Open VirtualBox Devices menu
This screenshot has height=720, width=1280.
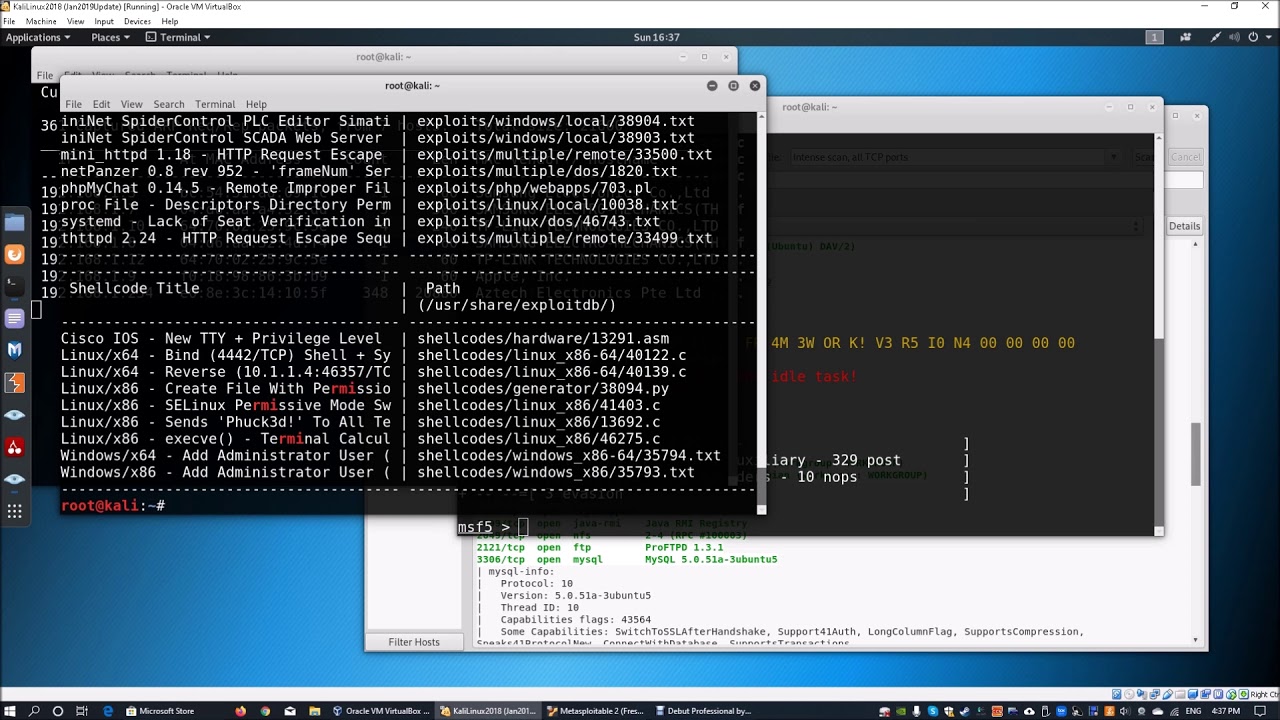(137, 21)
